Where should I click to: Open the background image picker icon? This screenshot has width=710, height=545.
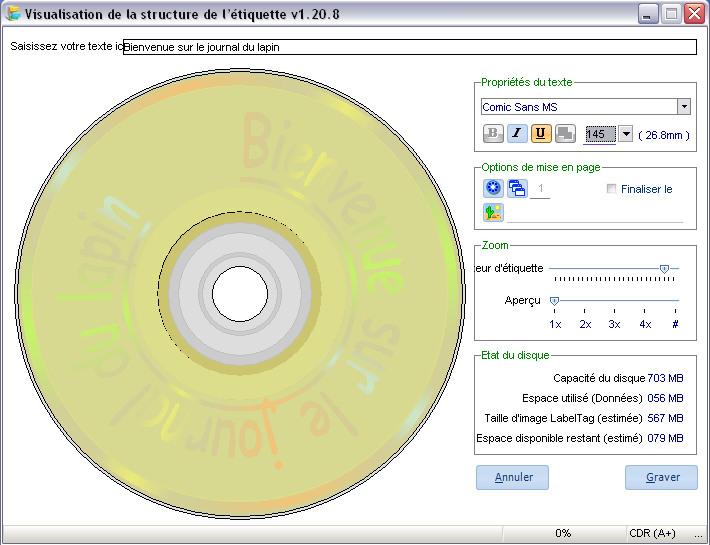click(493, 212)
